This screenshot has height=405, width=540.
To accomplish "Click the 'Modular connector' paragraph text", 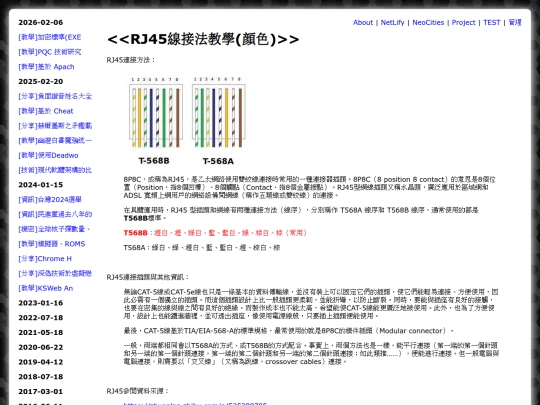I will coord(289,331).
